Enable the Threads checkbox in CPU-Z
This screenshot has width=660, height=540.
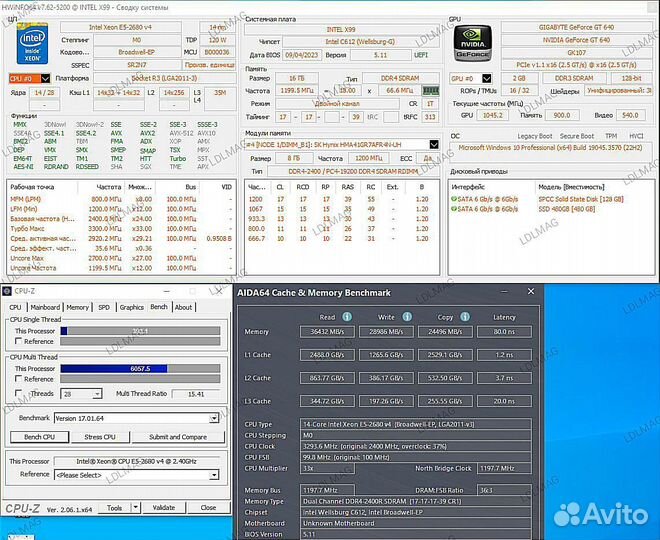click(x=19, y=393)
